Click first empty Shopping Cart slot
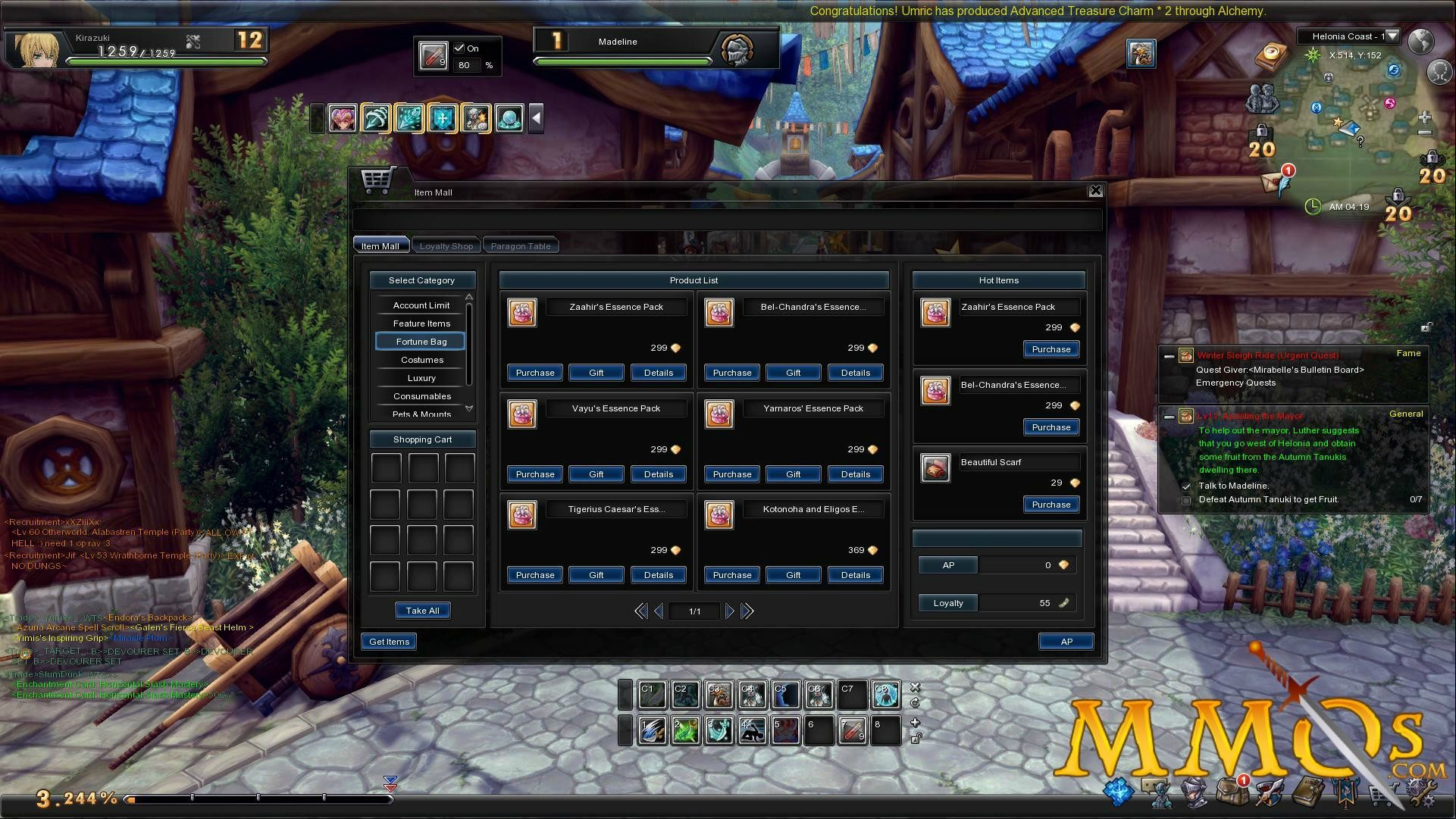Screen dimensions: 1456x819 pyautogui.click(x=386, y=468)
